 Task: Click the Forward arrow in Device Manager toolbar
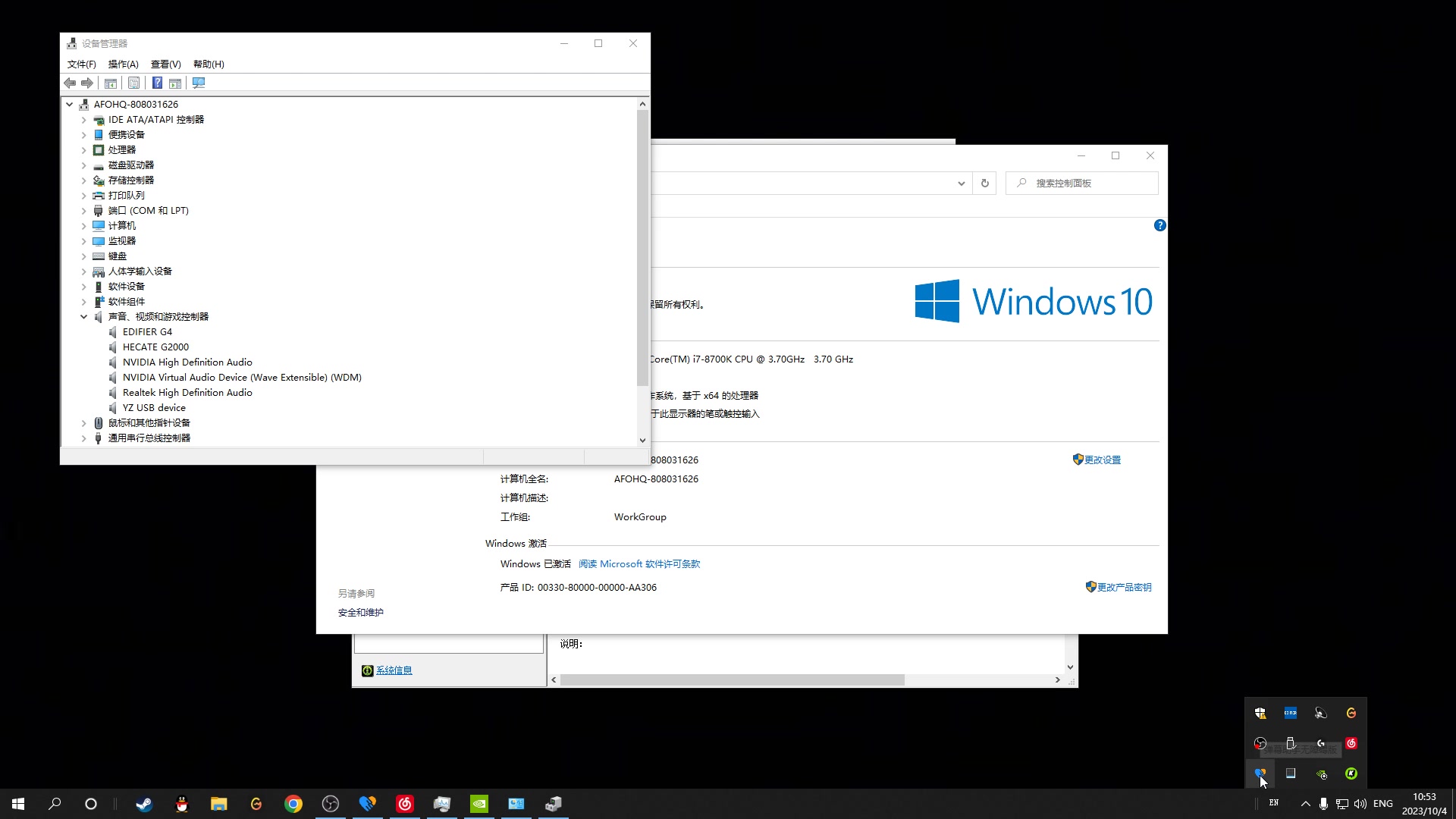coord(87,83)
